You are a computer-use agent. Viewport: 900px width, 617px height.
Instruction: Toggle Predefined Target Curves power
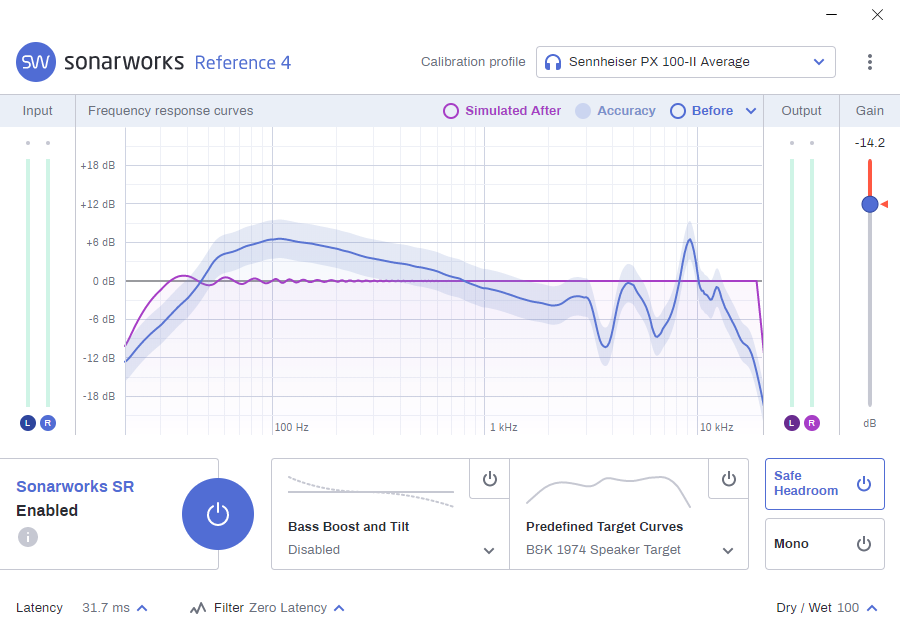pos(728,479)
